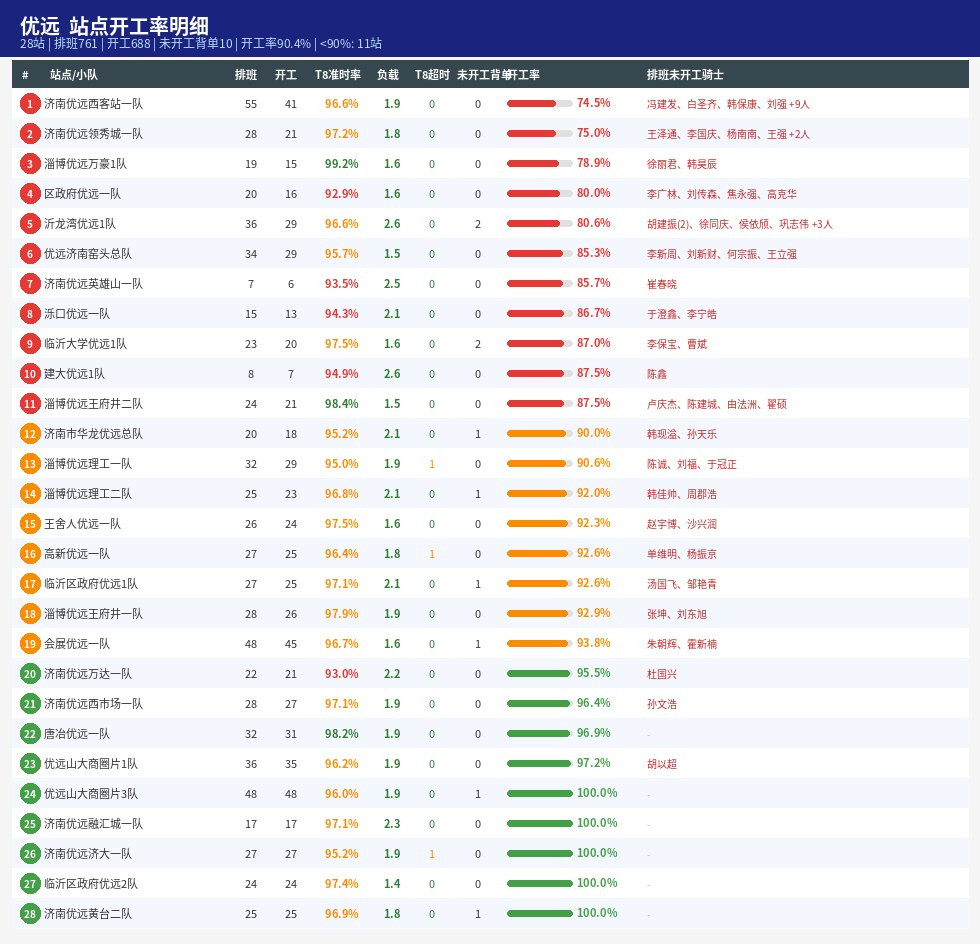Click the 排班未开工骑士 column header
980x944 pixels.
point(685,74)
